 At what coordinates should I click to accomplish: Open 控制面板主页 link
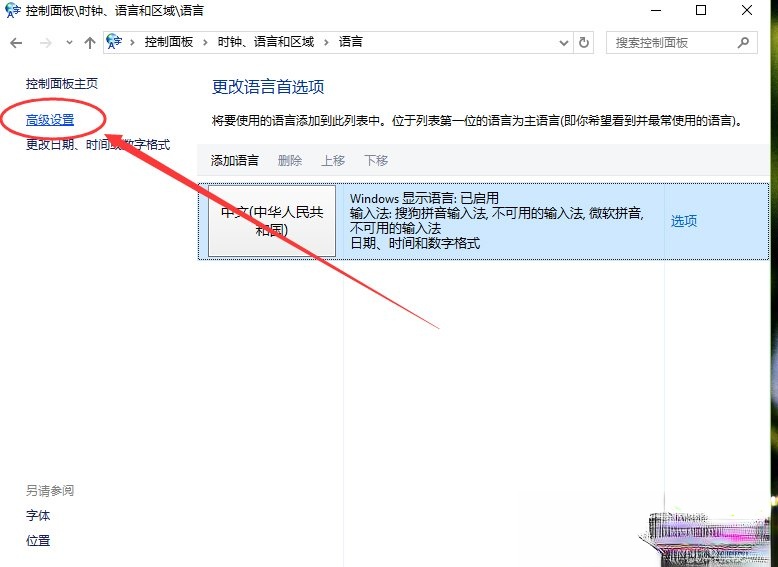click(x=62, y=84)
